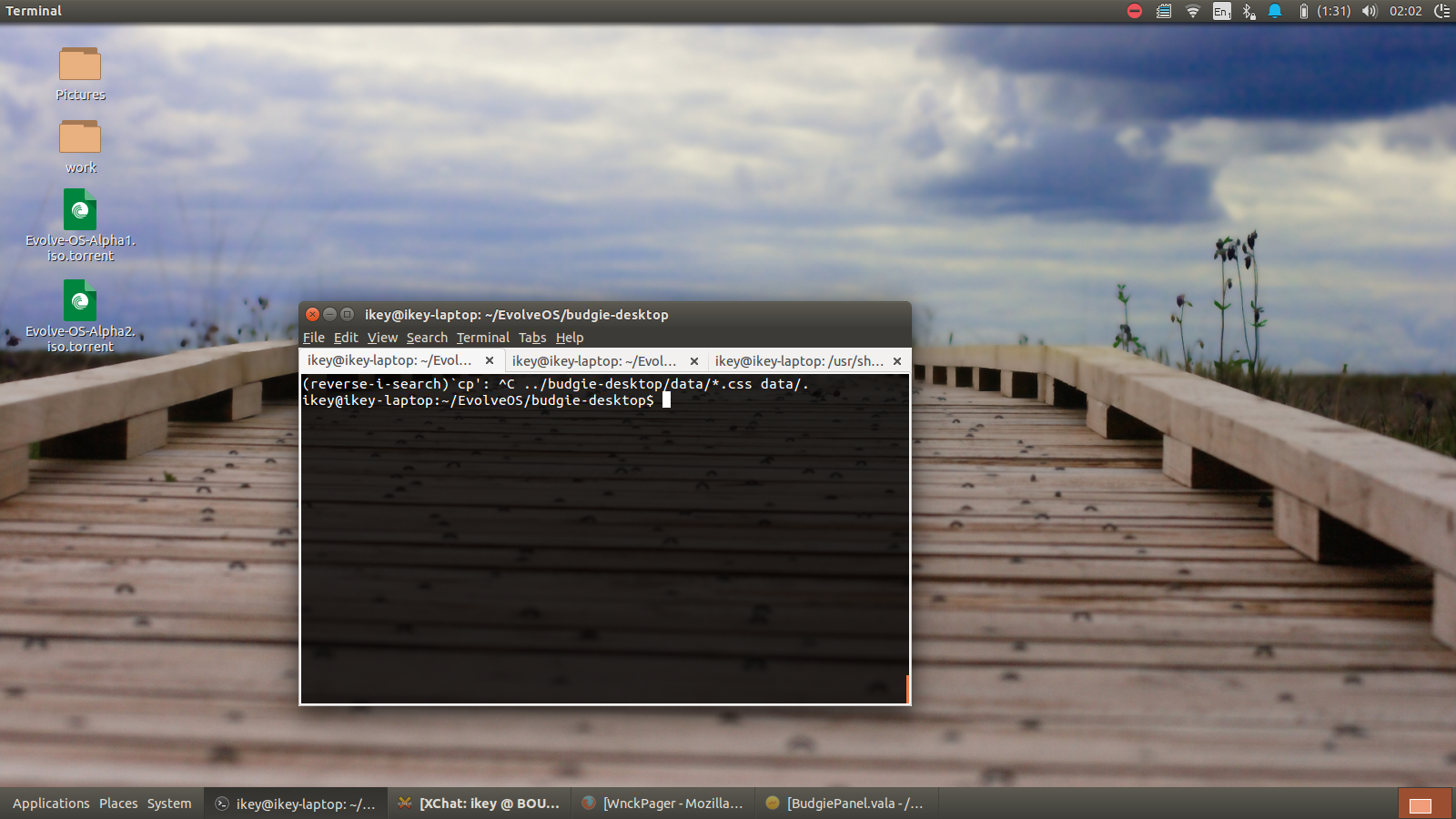Open the keyboard indicator in tray
Viewport: 1456px width, 819px height.
(1164, 11)
